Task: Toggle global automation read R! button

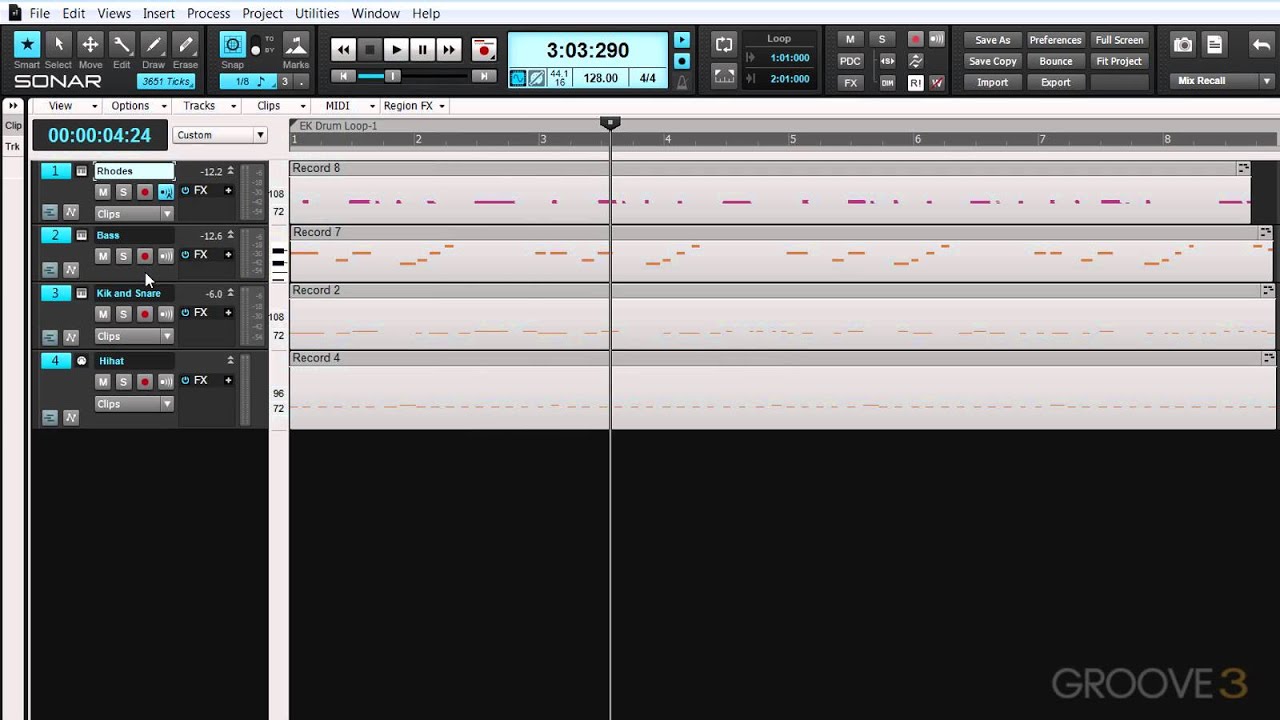Action: 915,83
